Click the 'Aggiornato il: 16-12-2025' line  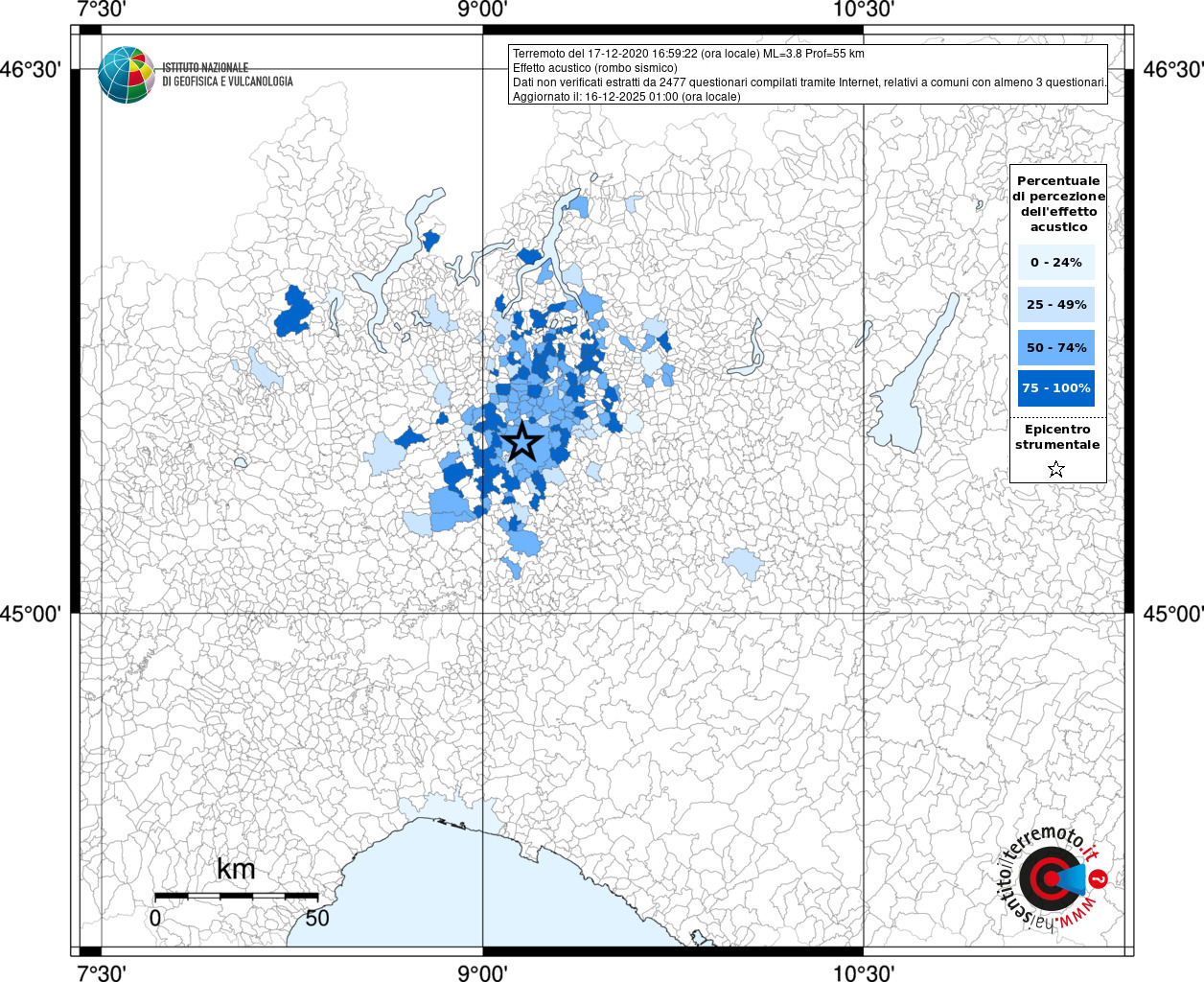(x=627, y=97)
